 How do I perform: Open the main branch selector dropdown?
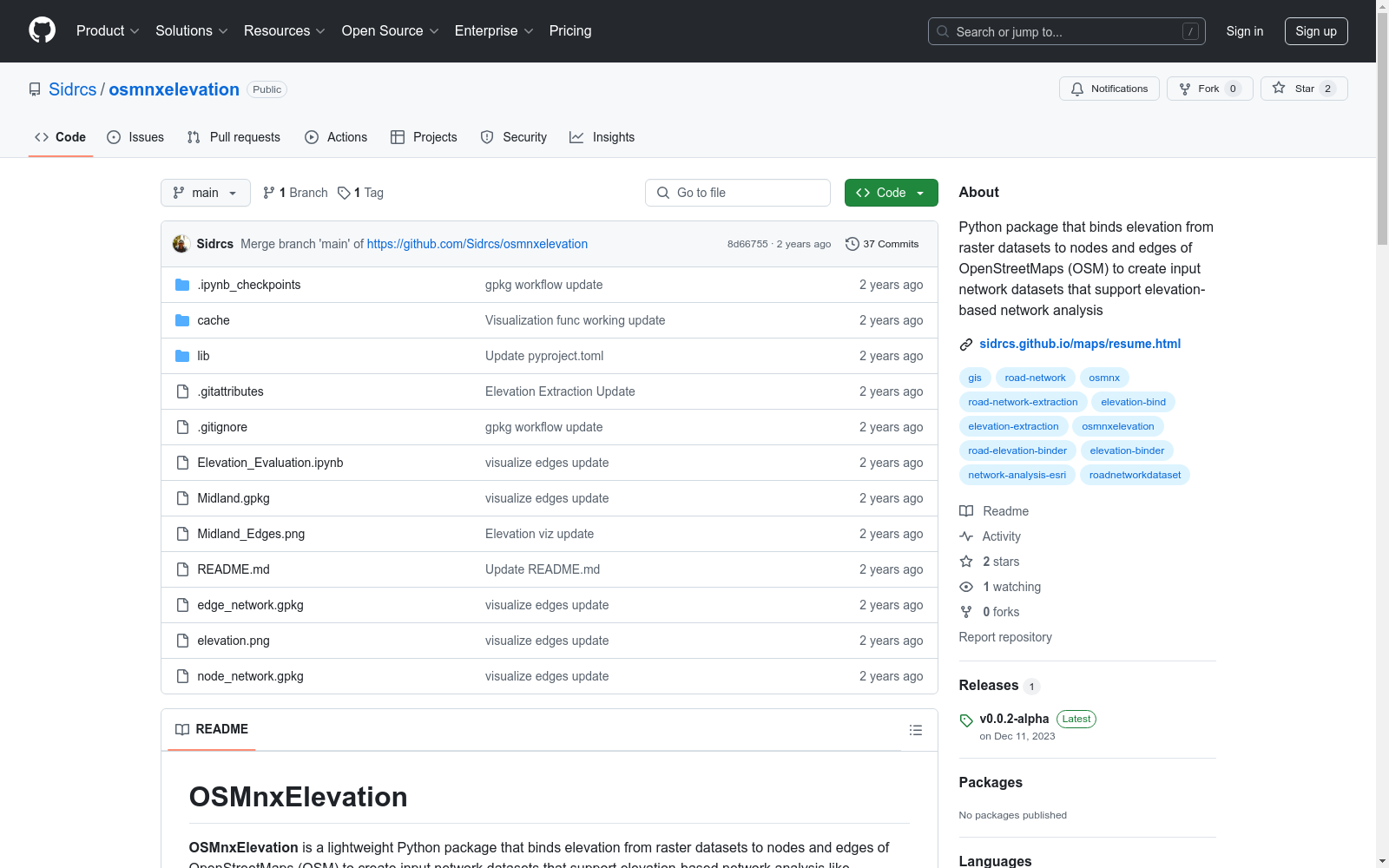pyautogui.click(x=206, y=193)
